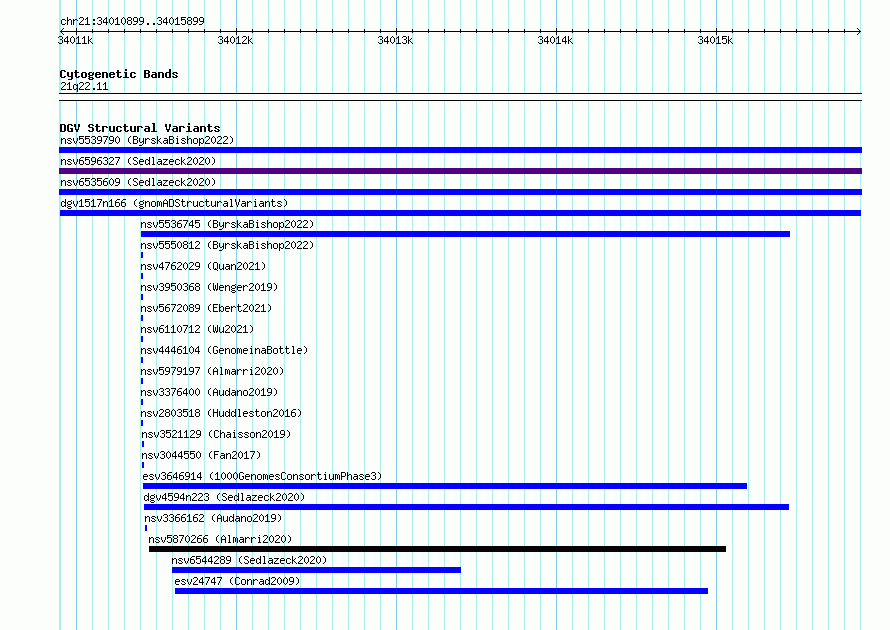Select the nsv6110712 (Wu2021) label
890x630 pixels.
(197, 329)
